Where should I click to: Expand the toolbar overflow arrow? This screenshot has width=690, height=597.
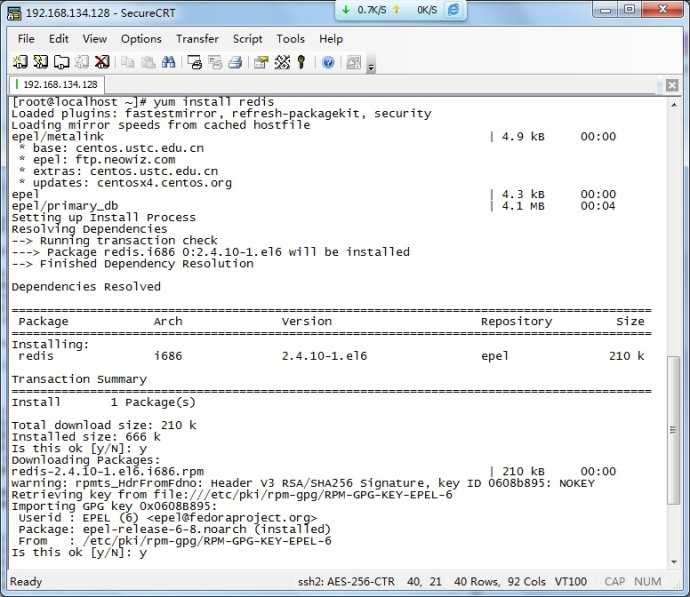point(371,67)
